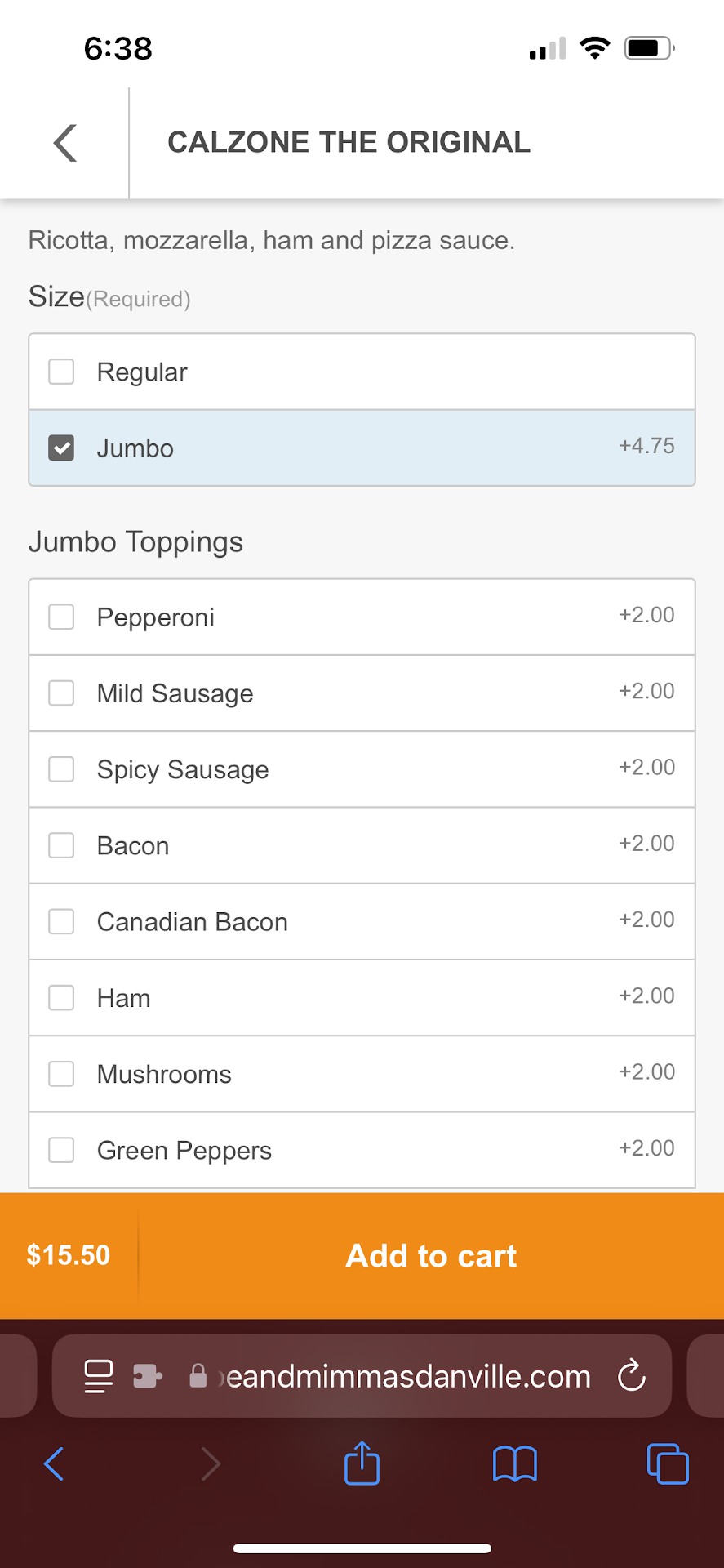Viewport: 724px width, 1568px height.
Task: Tap Safari forward chevron
Action: [x=211, y=1463]
